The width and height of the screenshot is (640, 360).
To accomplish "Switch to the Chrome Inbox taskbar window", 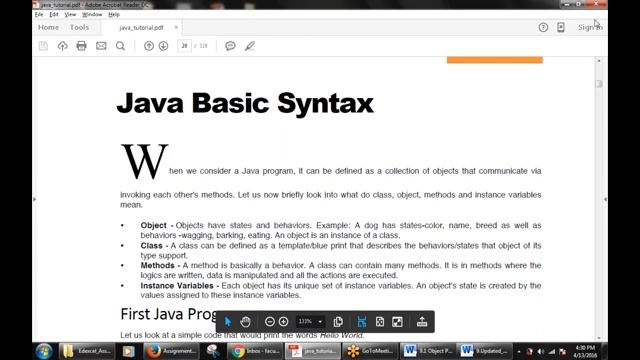I will [255, 351].
